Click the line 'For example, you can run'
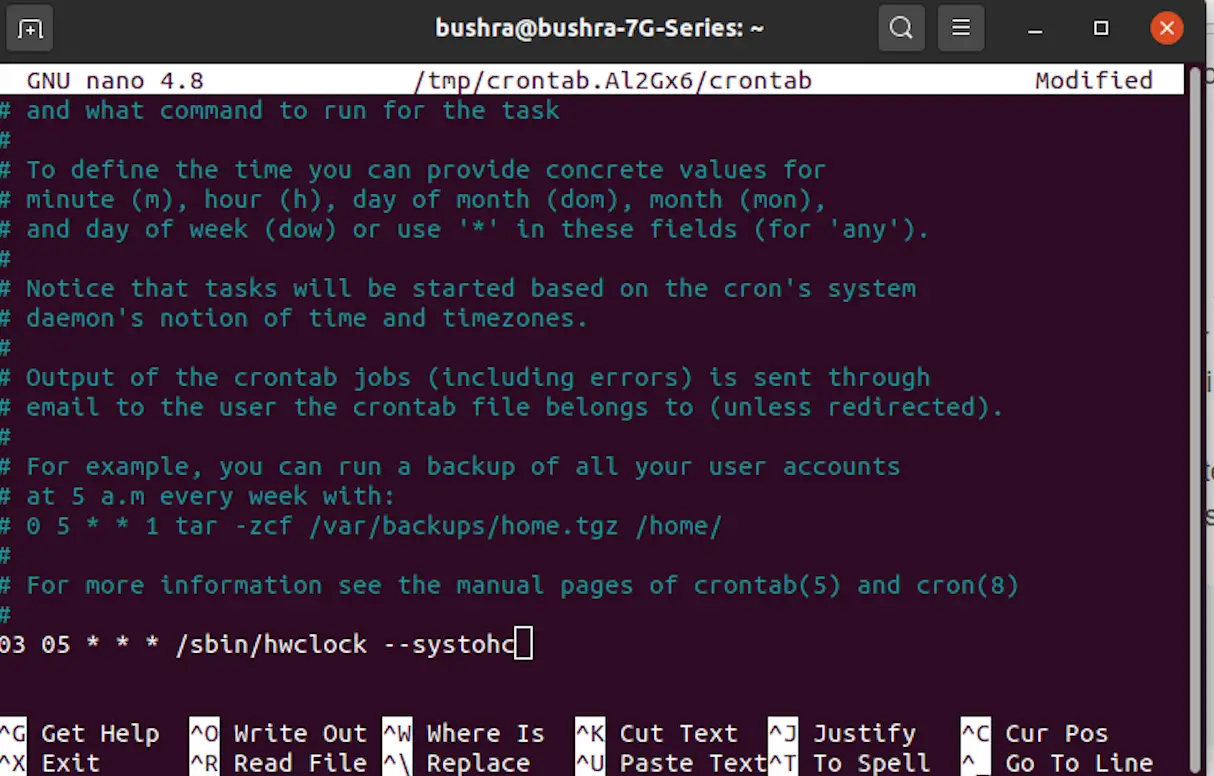 (x=450, y=467)
